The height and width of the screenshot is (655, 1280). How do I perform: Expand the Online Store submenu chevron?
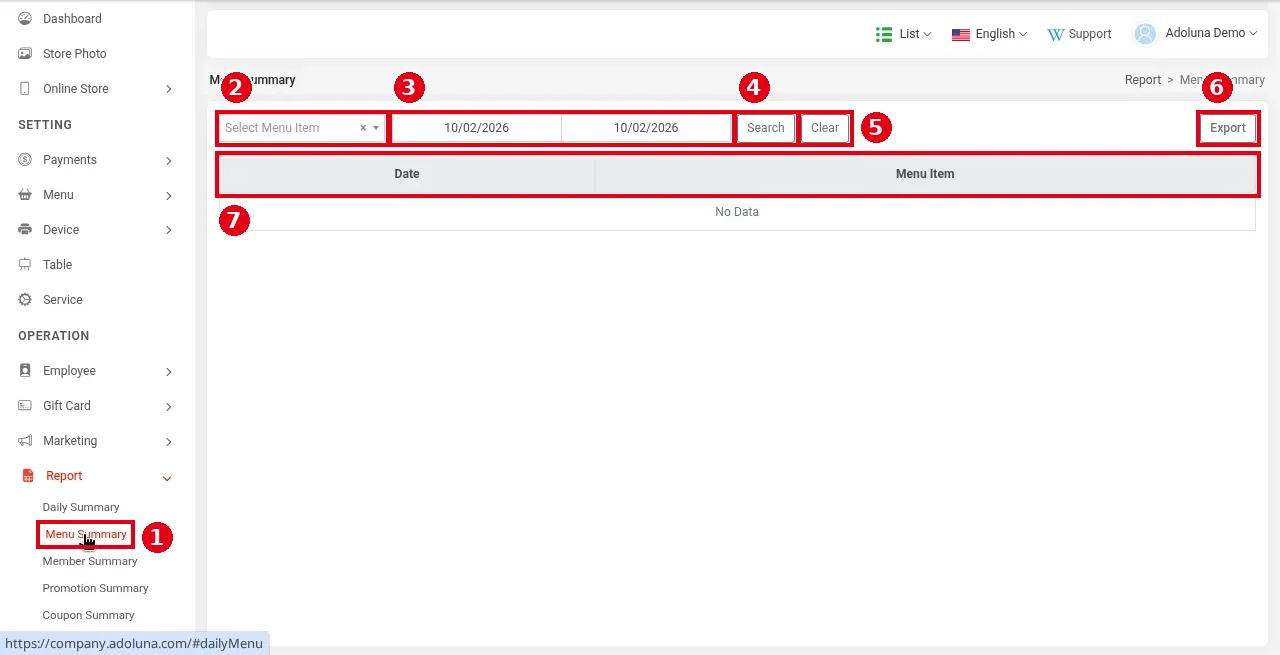click(x=168, y=89)
